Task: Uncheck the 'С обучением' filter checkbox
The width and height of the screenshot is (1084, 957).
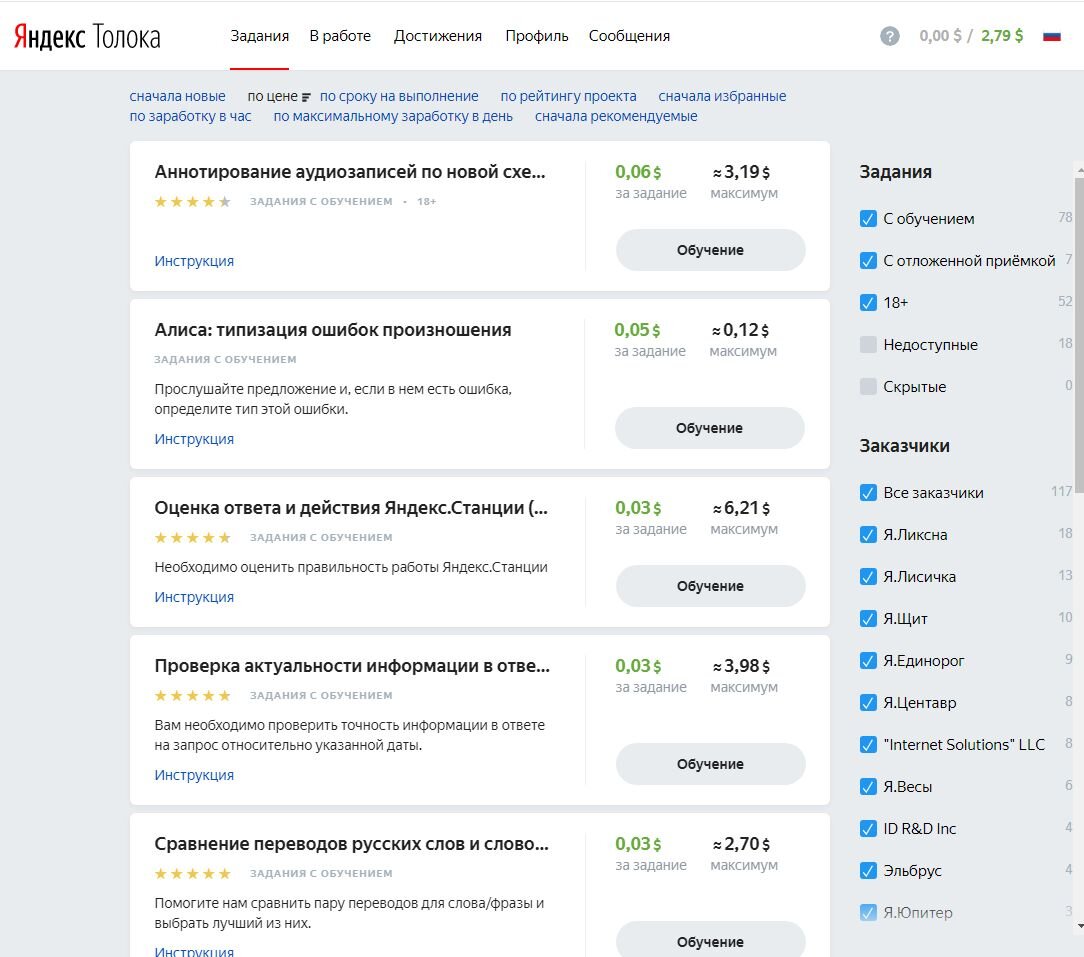Action: [868, 219]
